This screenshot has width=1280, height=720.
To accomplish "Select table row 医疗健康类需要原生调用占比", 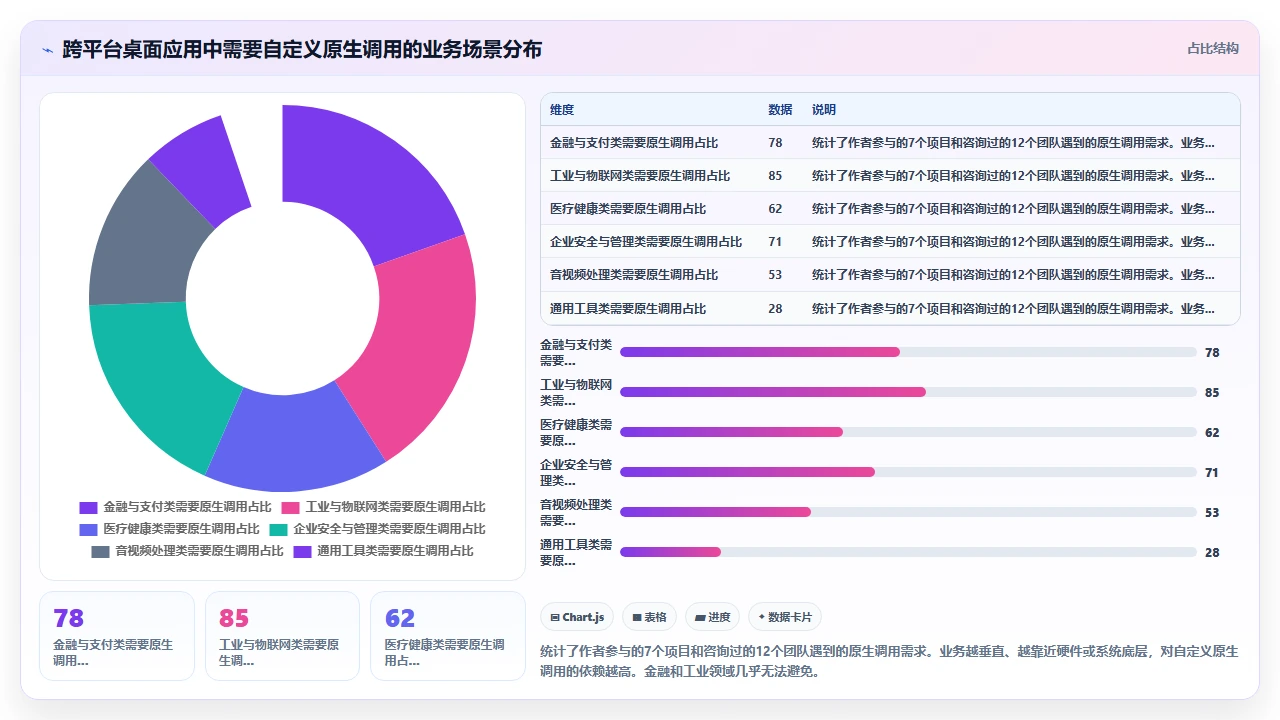I will (x=890, y=209).
